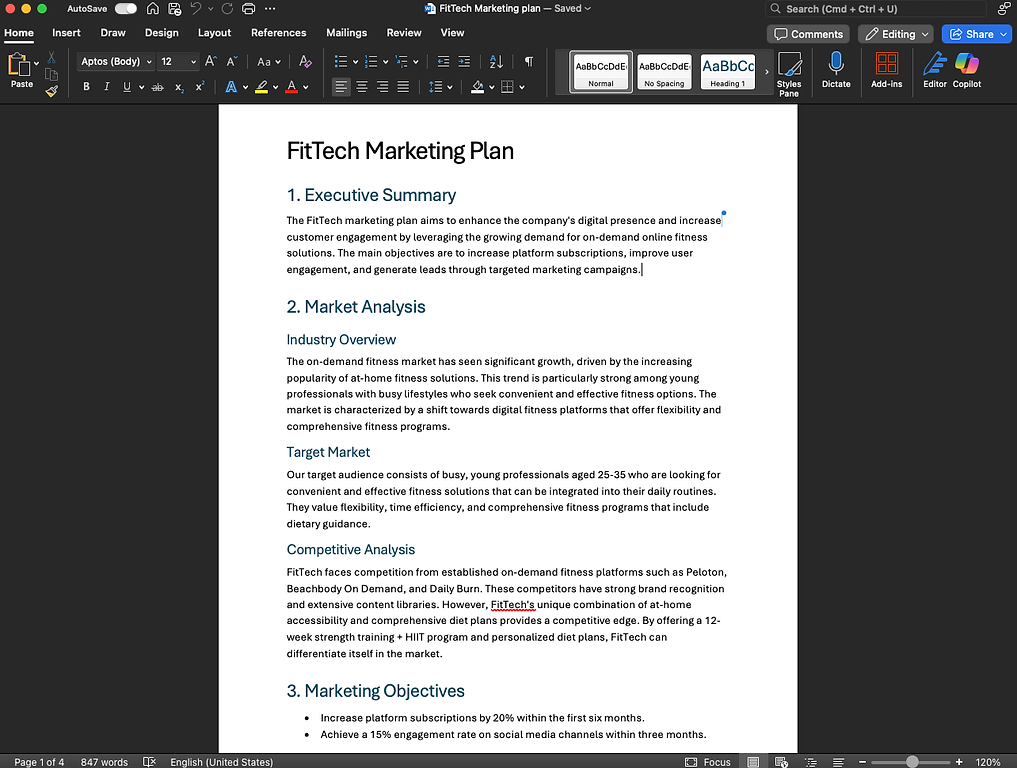Align text left
The image size is (1017, 768).
click(x=341, y=86)
